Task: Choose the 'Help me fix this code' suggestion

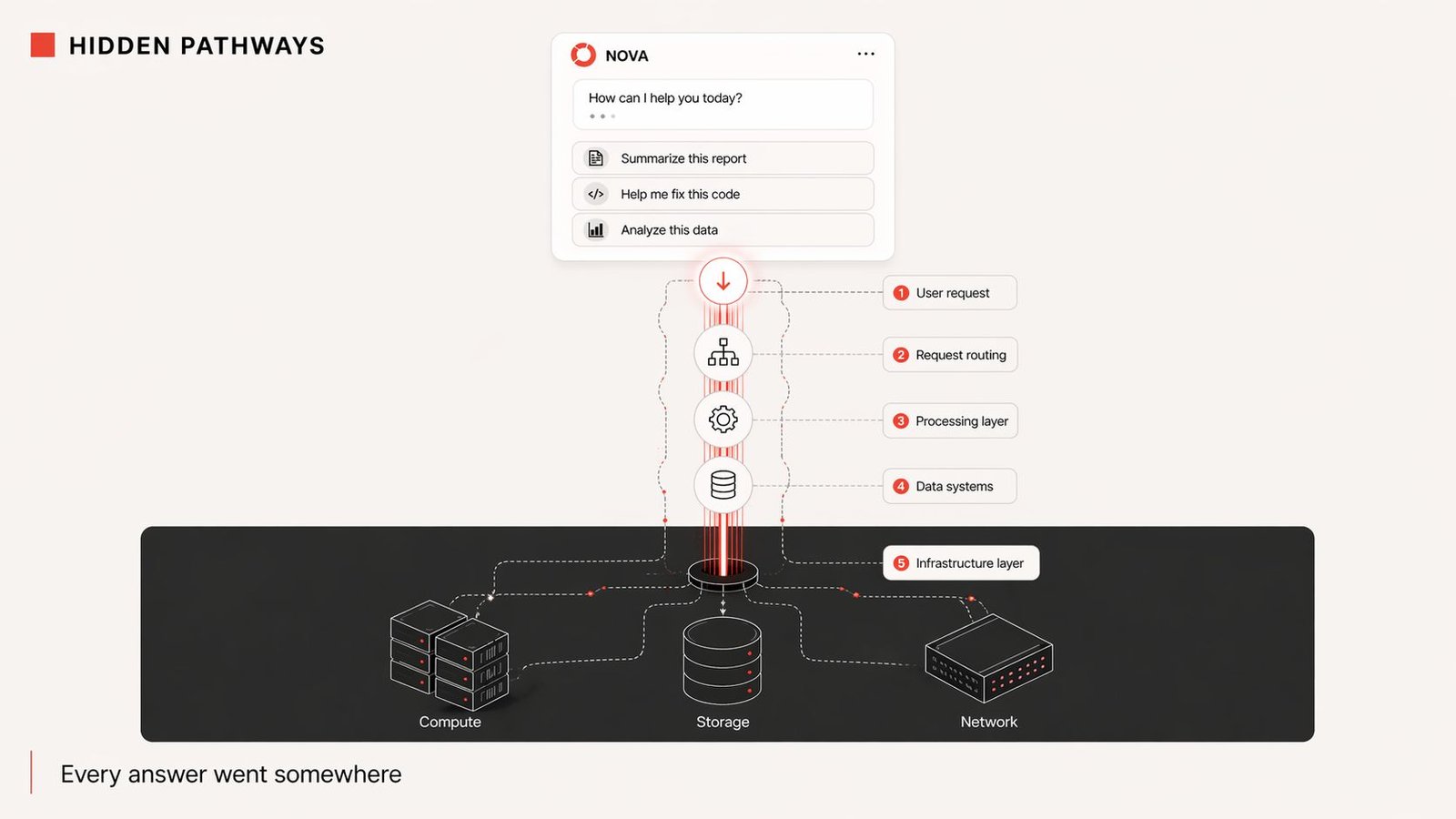Action: (x=723, y=194)
